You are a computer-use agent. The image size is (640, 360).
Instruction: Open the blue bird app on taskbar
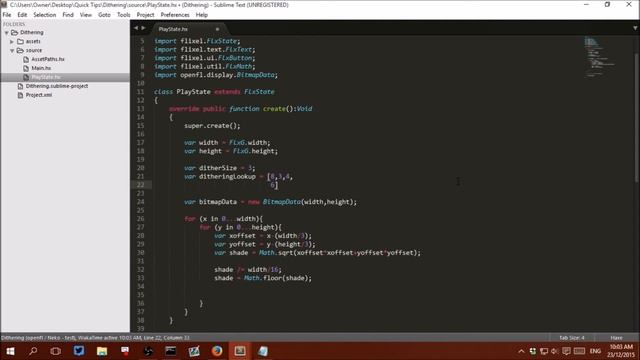point(79,351)
